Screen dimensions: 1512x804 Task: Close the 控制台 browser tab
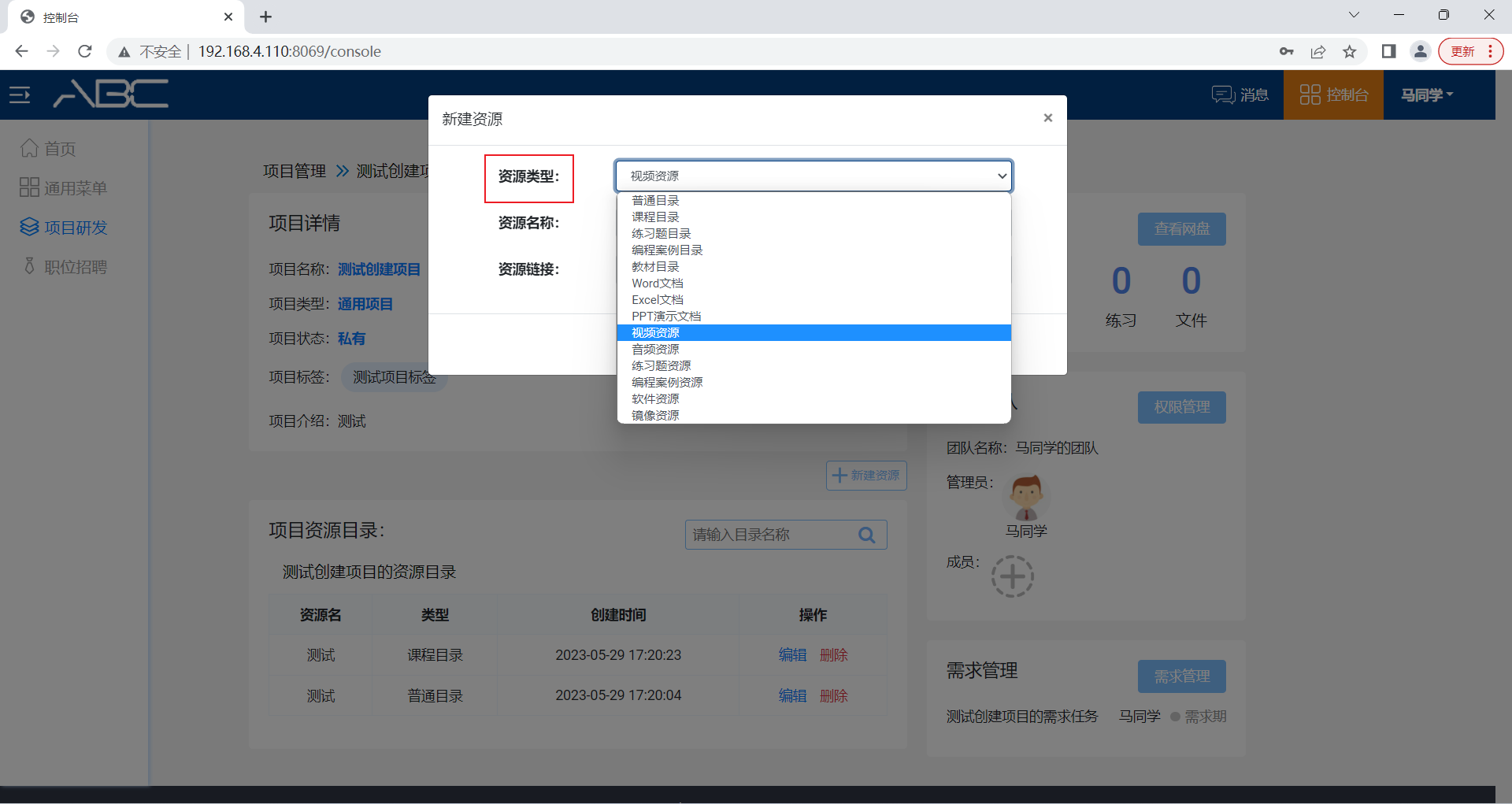228,17
